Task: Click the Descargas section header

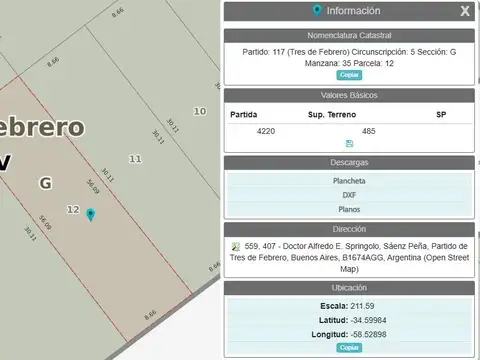Action: click(x=349, y=163)
